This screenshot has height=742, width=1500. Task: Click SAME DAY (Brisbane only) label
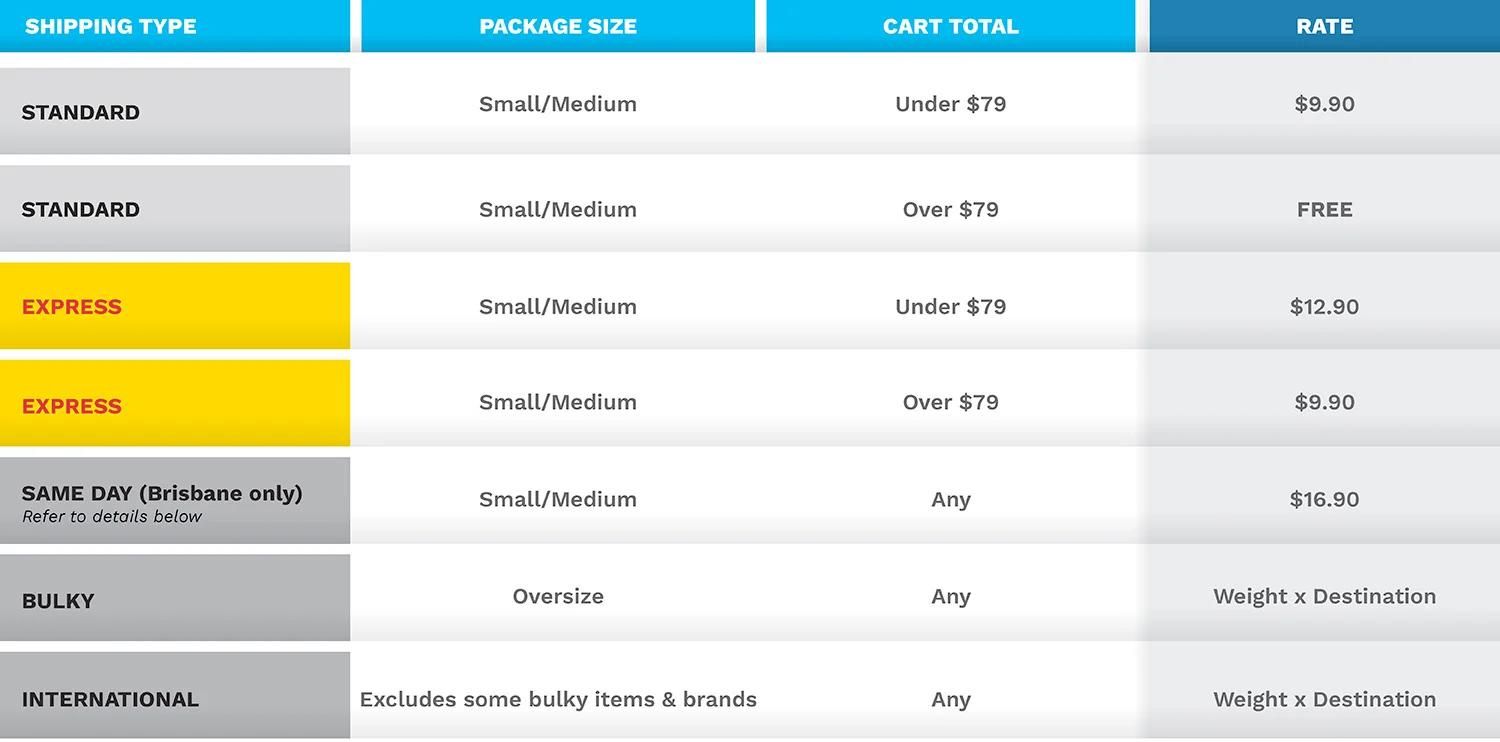[x=162, y=493]
